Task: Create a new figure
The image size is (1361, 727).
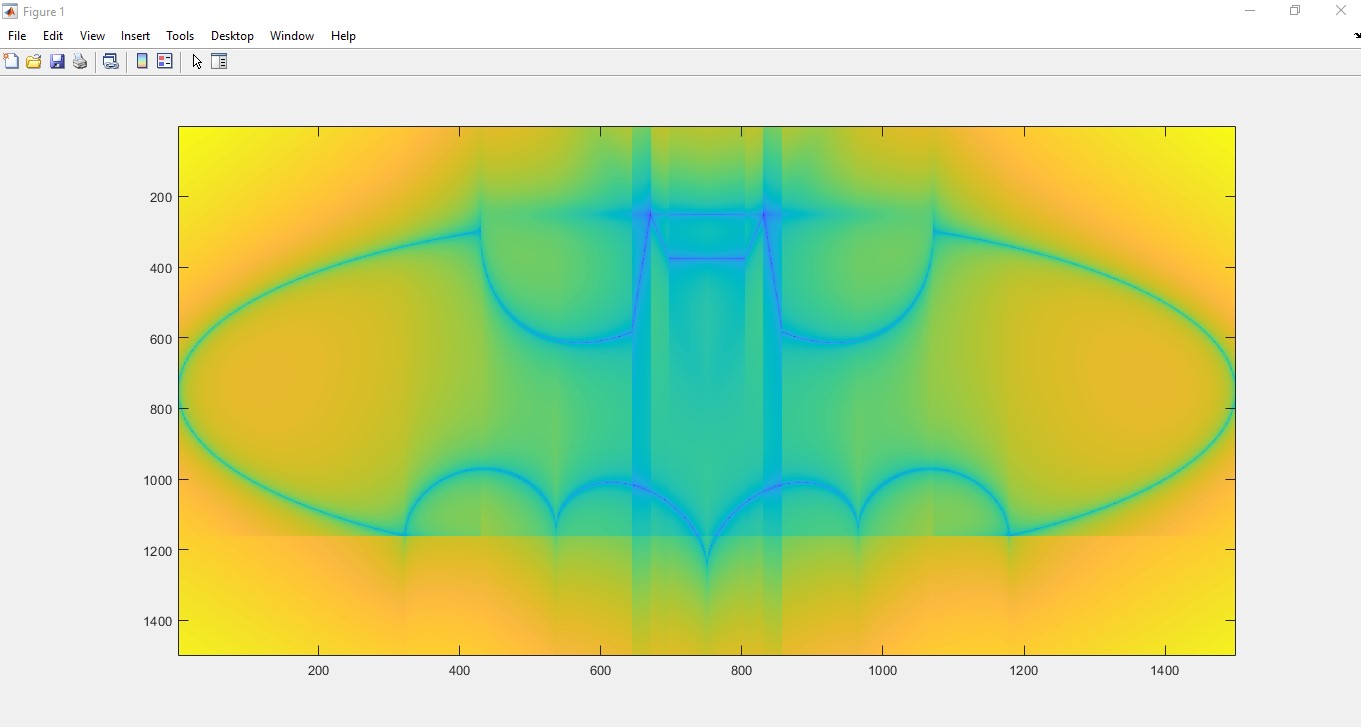Action: tap(11, 61)
